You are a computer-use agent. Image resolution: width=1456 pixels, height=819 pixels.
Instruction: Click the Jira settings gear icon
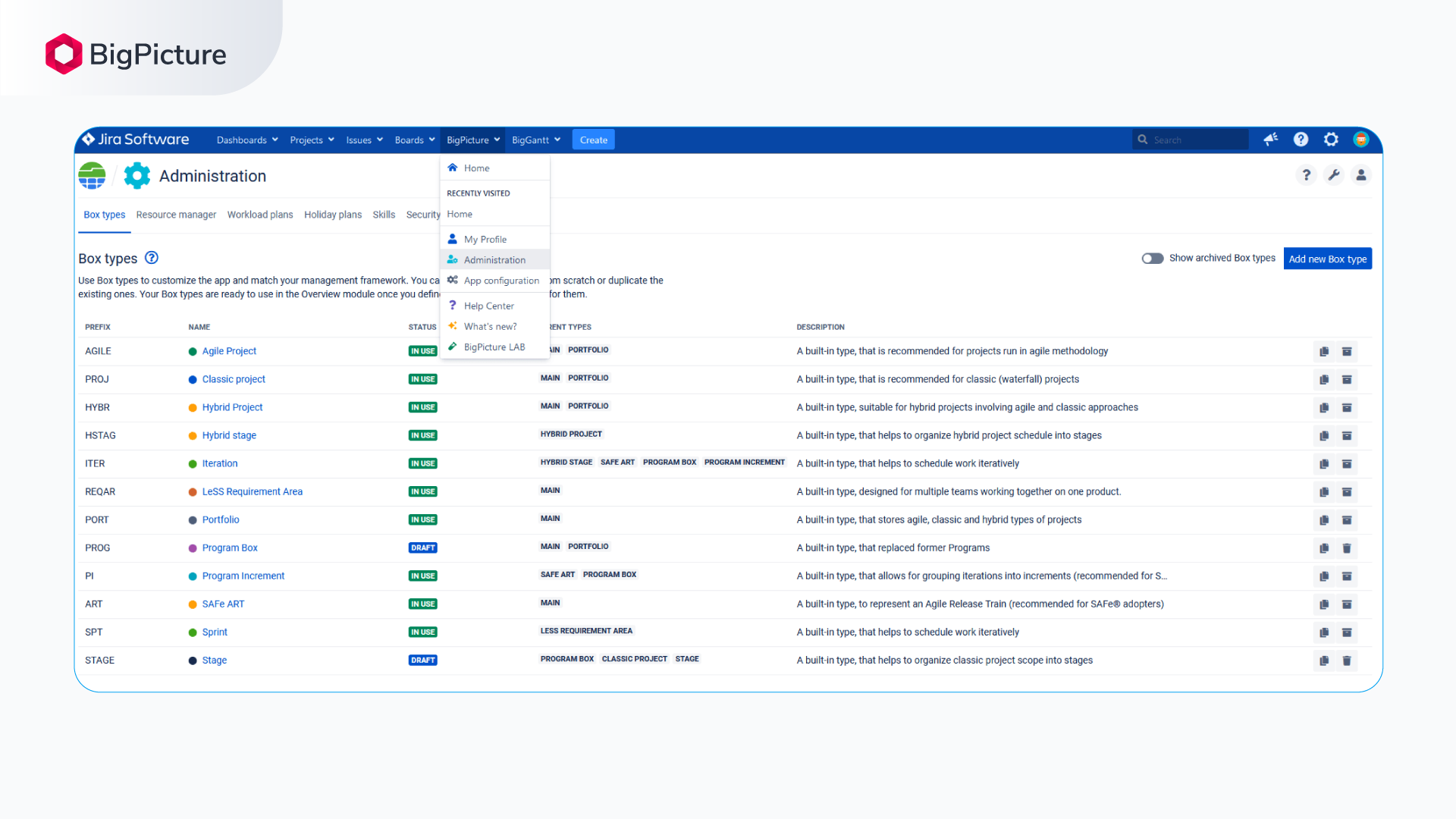click(1331, 140)
